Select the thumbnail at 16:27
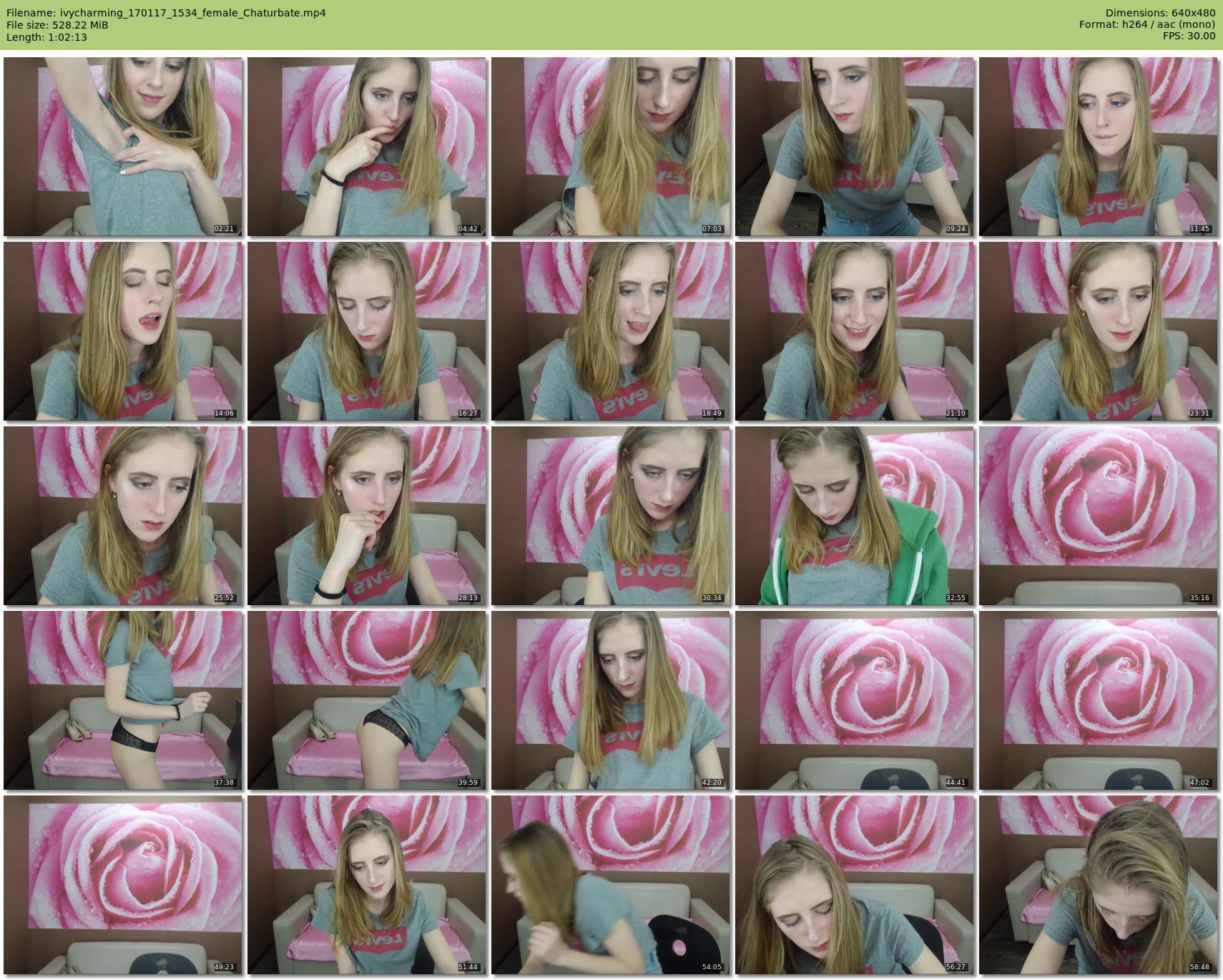Screen dimensions: 1223x980 367,331
